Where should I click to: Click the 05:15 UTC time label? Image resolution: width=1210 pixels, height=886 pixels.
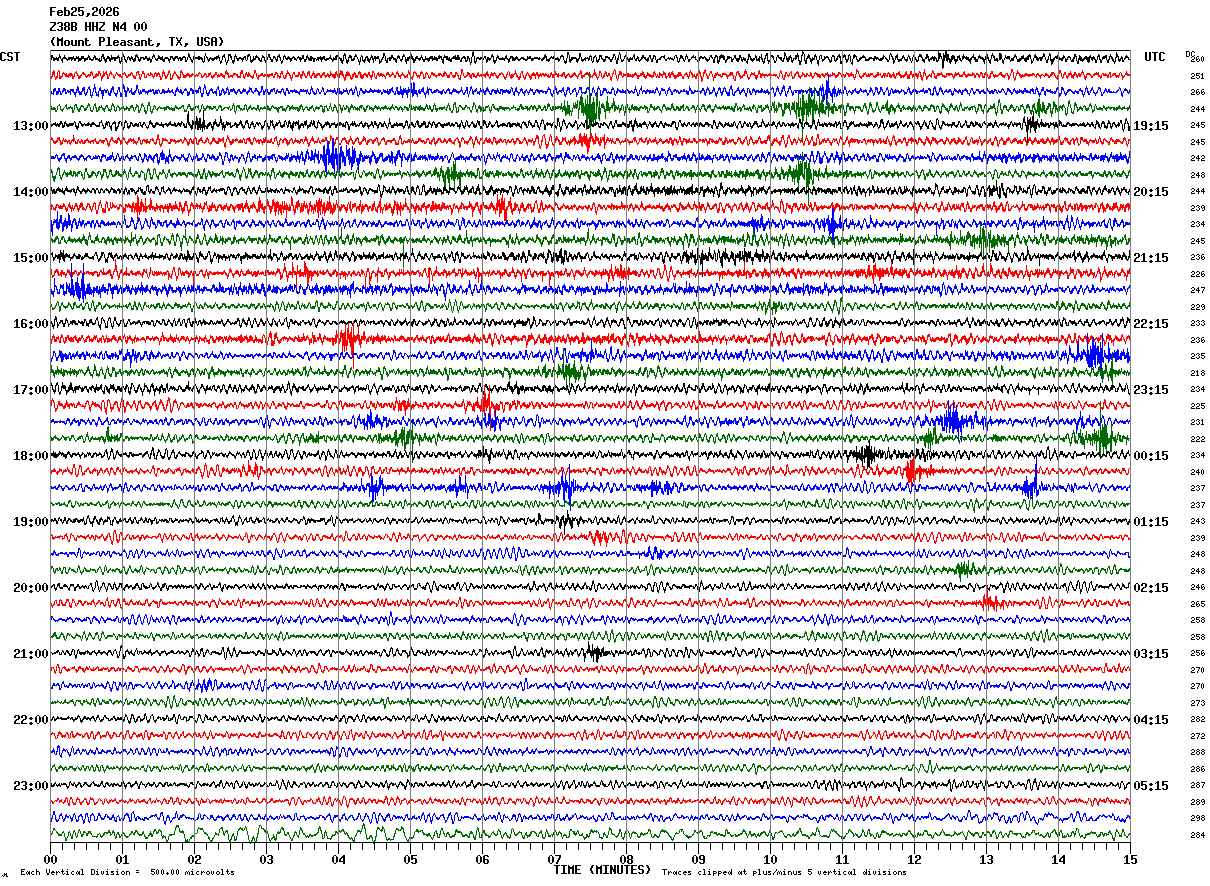tap(1151, 786)
